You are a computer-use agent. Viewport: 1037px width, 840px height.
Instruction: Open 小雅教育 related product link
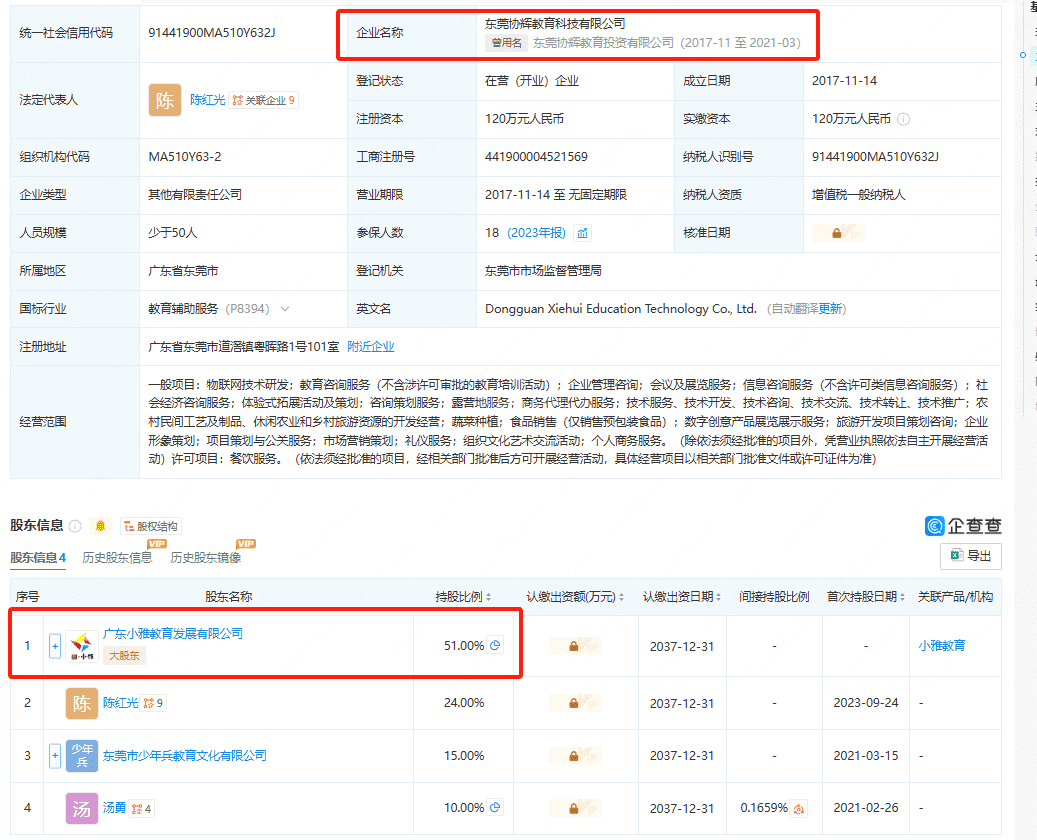tap(942, 646)
